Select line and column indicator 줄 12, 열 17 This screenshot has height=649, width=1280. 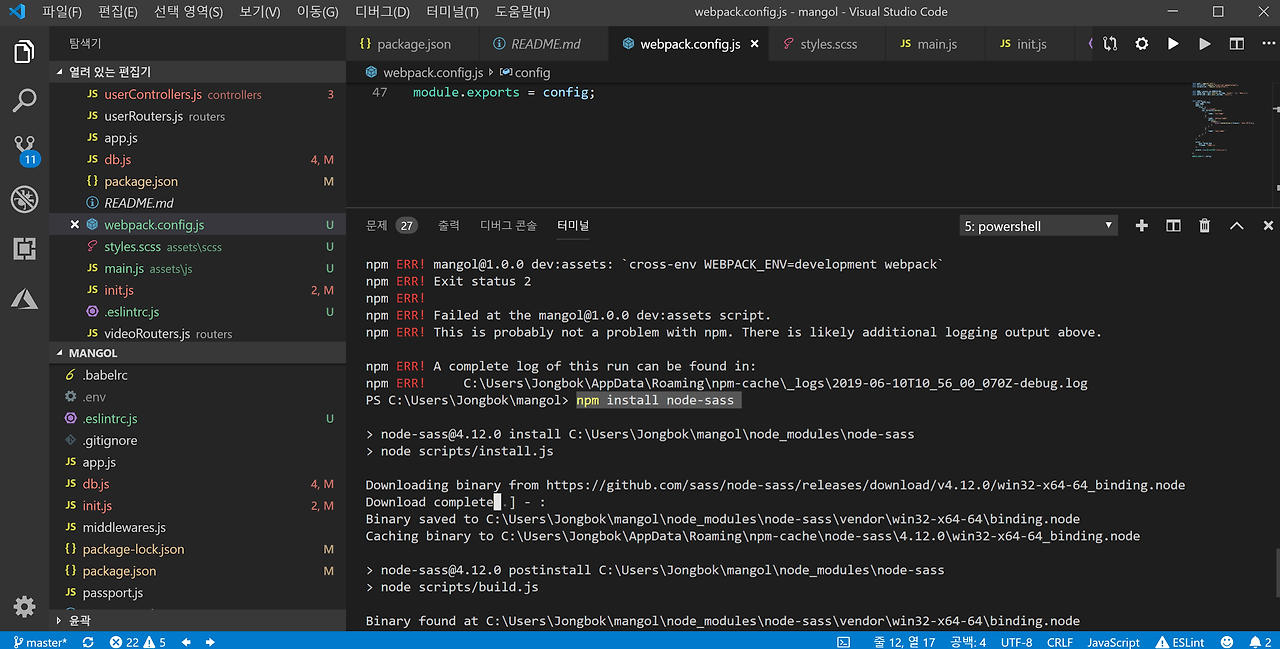click(905, 642)
